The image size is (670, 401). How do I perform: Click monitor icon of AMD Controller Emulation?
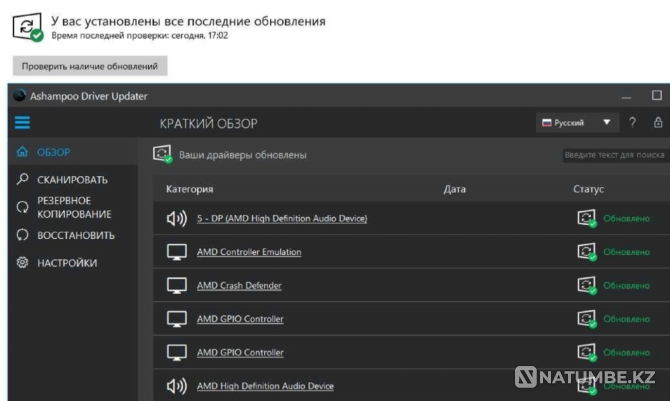(176, 252)
